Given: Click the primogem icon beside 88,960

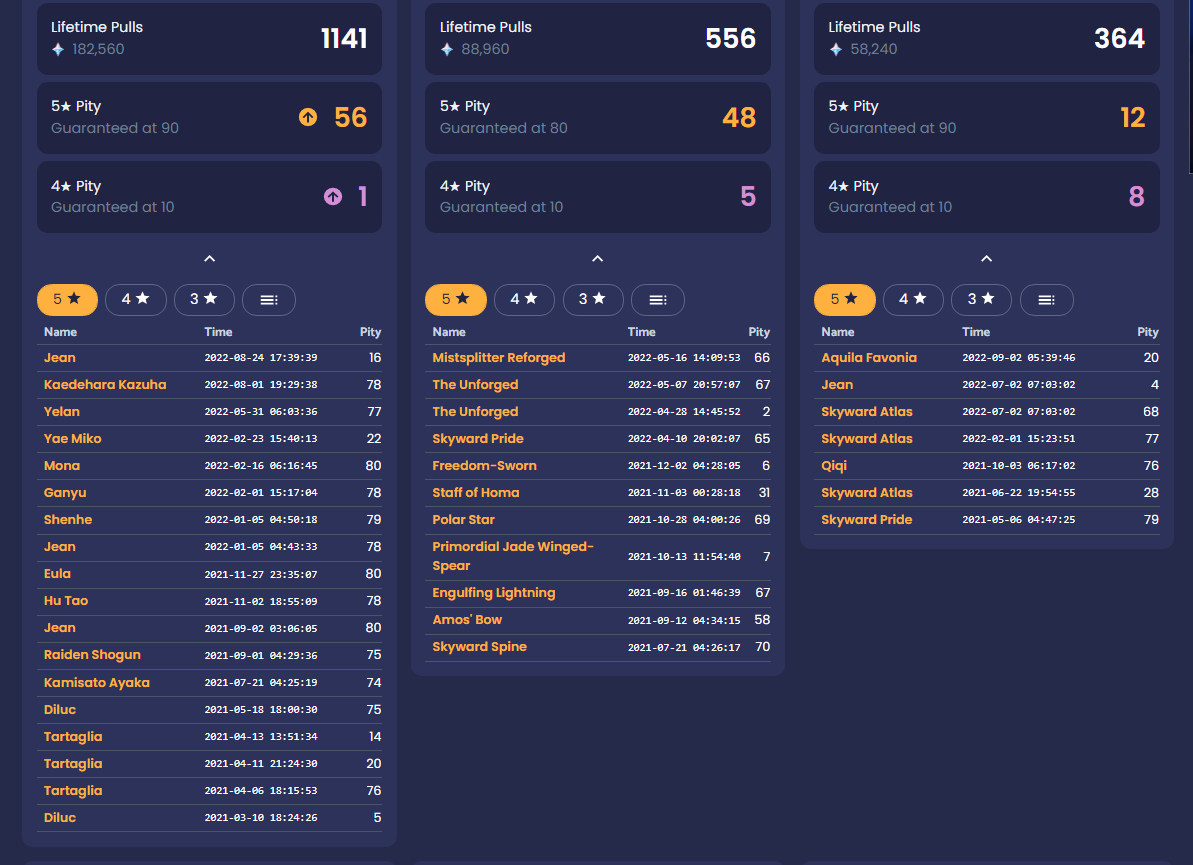Looking at the screenshot, I should pos(447,49).
